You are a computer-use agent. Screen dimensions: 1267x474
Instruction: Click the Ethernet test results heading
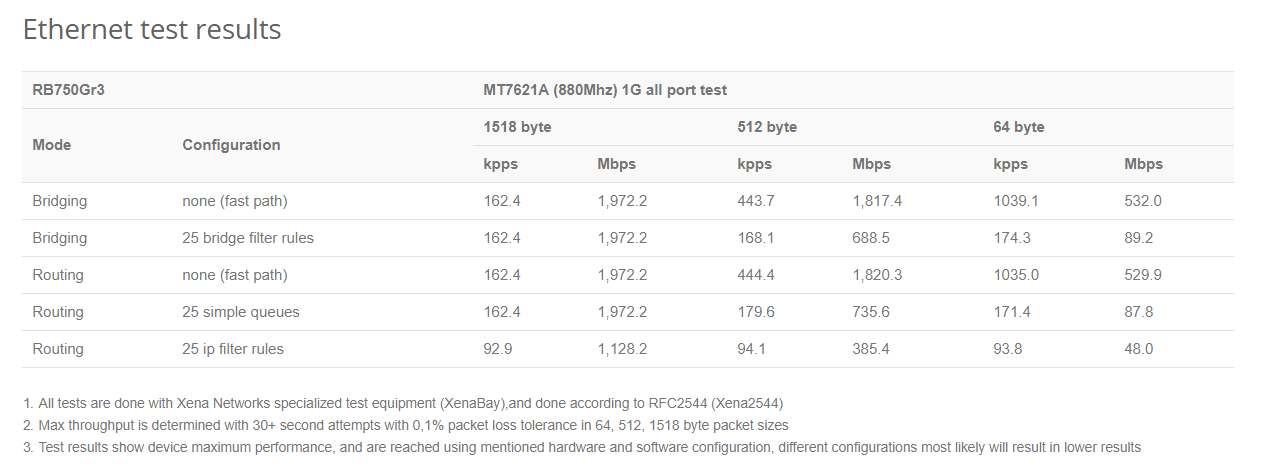[x=152, y=30]
